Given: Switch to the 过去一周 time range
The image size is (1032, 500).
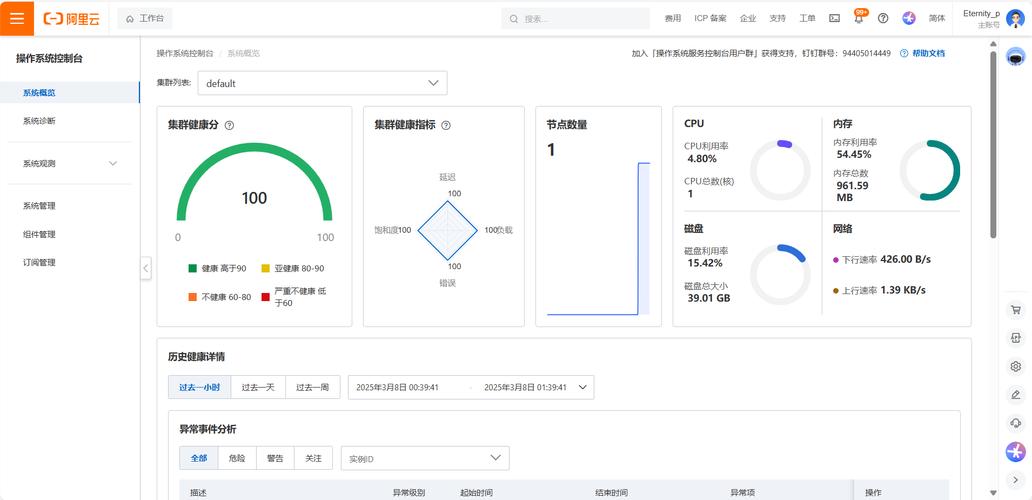Looking at the screenshot, I should point(313,387).
